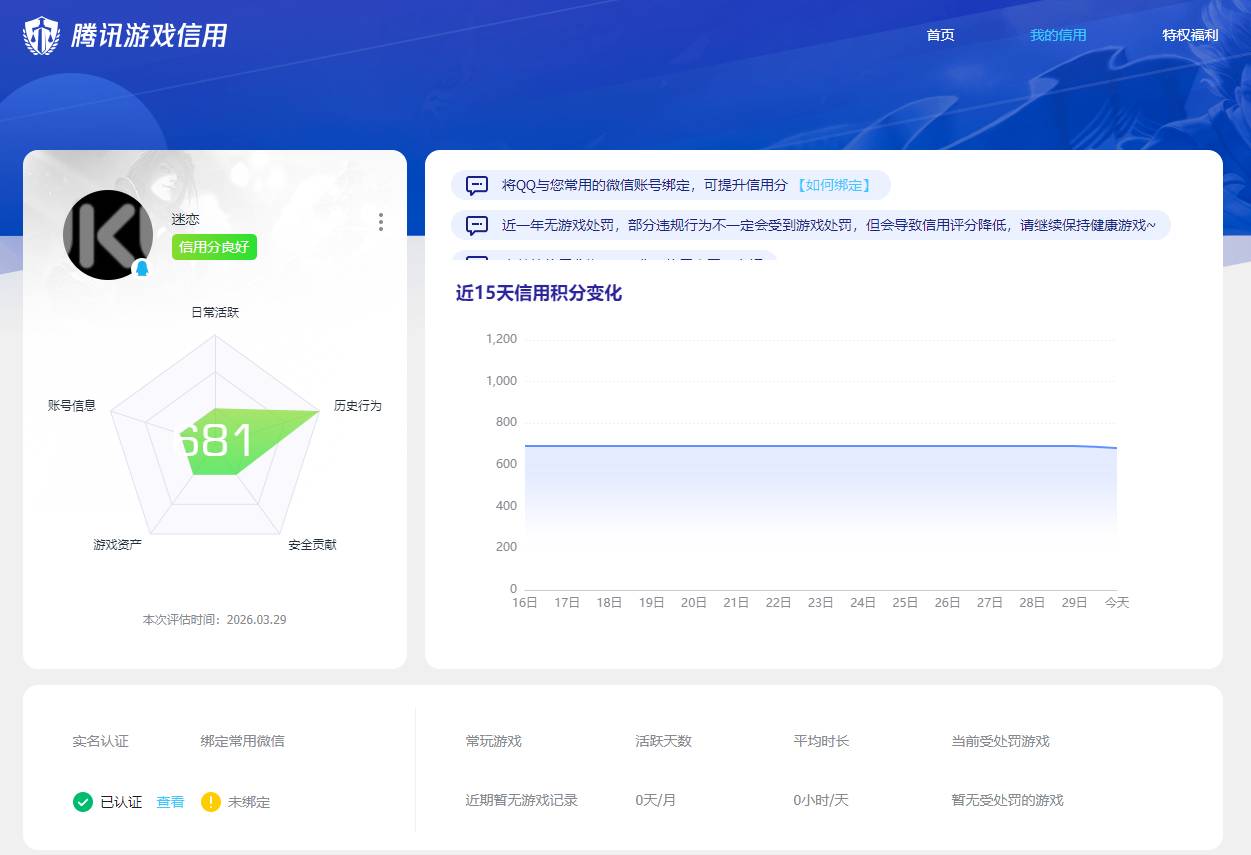Click the 查看 link under 实名认证
This screenshot has width=1251, height=855.
pos(169,802)
